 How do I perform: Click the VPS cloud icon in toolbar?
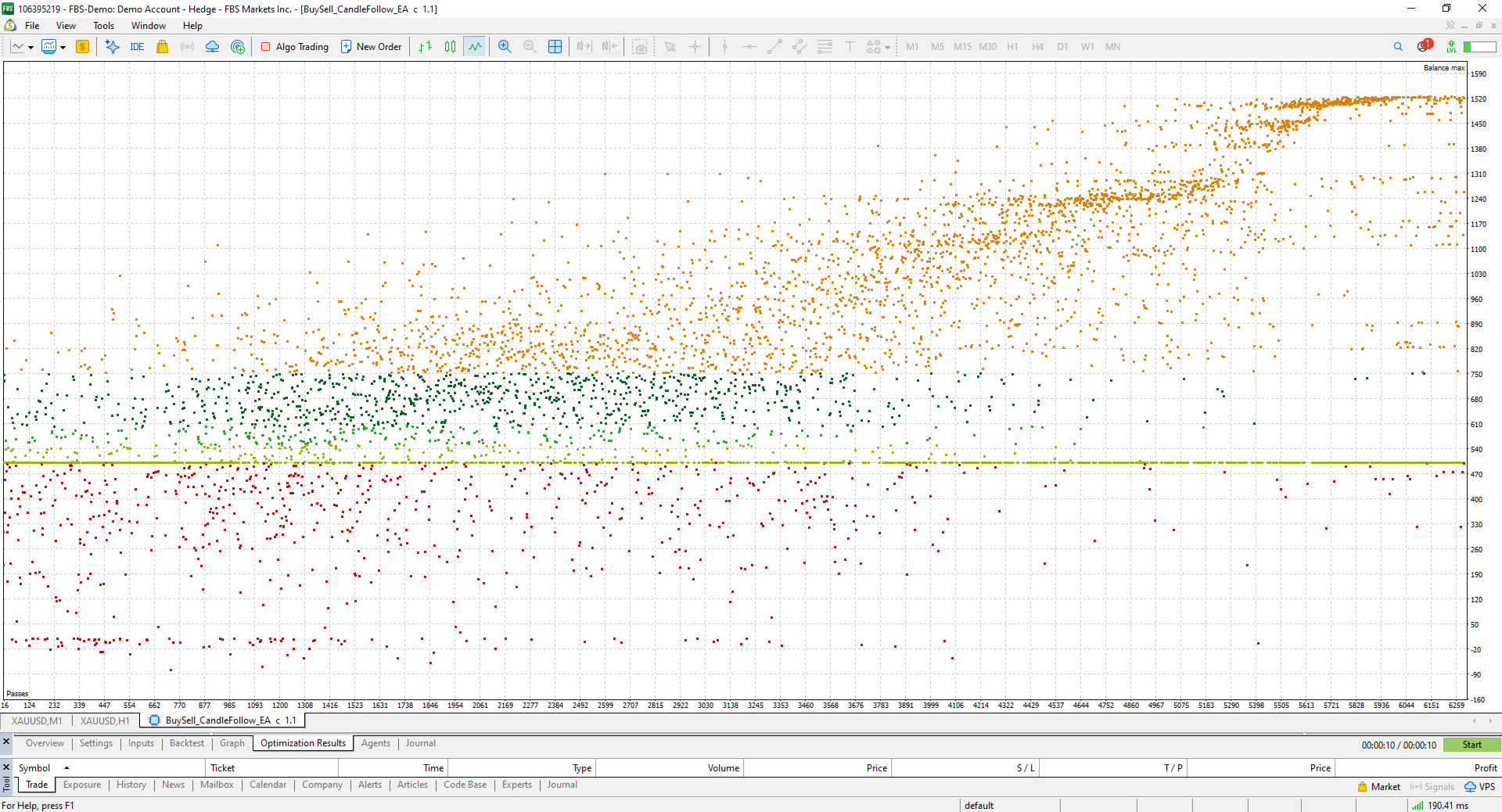[212, 47]
